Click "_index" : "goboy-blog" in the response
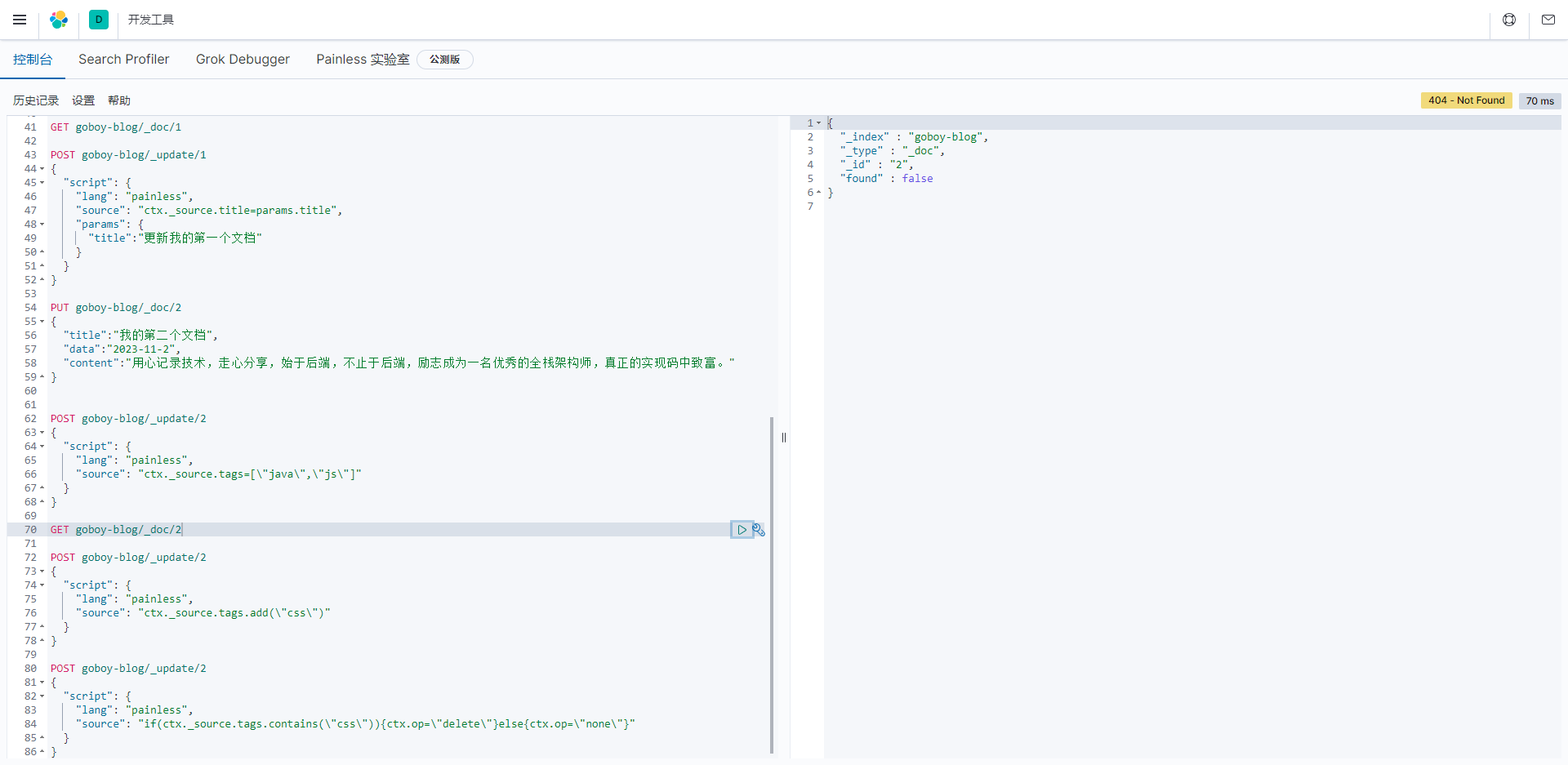The width and height of the screenshot is (1568, 765). pos(915,137)
